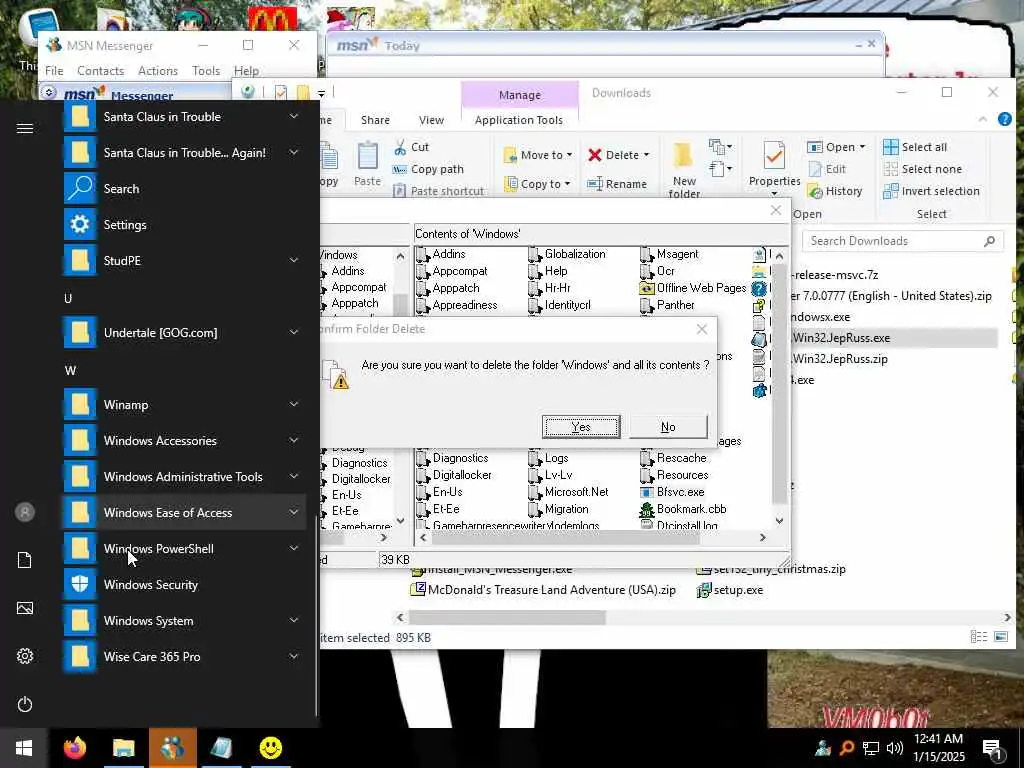Image resolution: width=1024 pixels, height=768 pixels.
Task: Open the Contacts menu in MSN Messenger
Action: tap(101, 71)
